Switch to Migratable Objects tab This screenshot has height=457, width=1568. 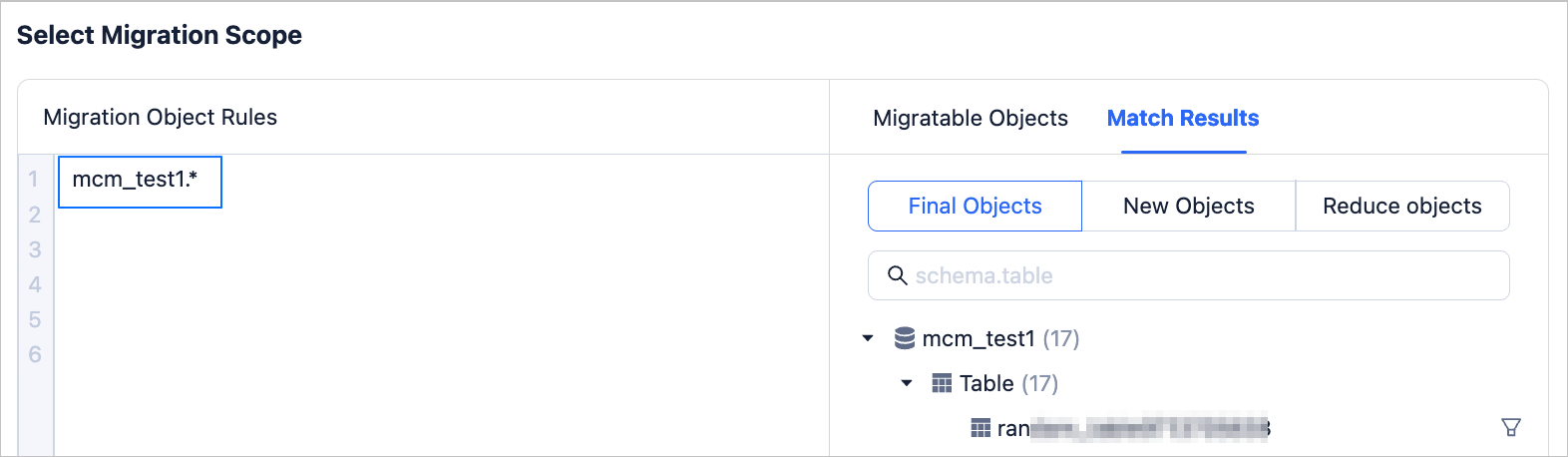pos(971,118)
